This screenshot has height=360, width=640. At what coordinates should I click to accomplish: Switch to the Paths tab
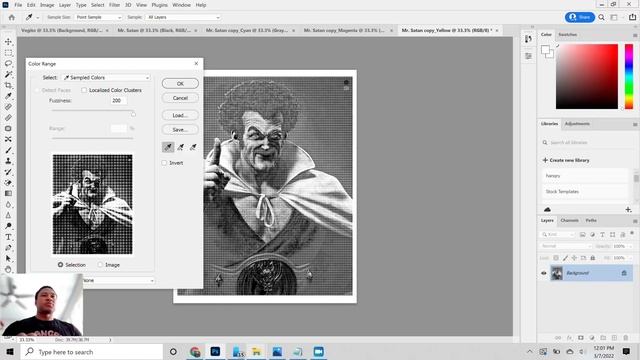point(591,220)
